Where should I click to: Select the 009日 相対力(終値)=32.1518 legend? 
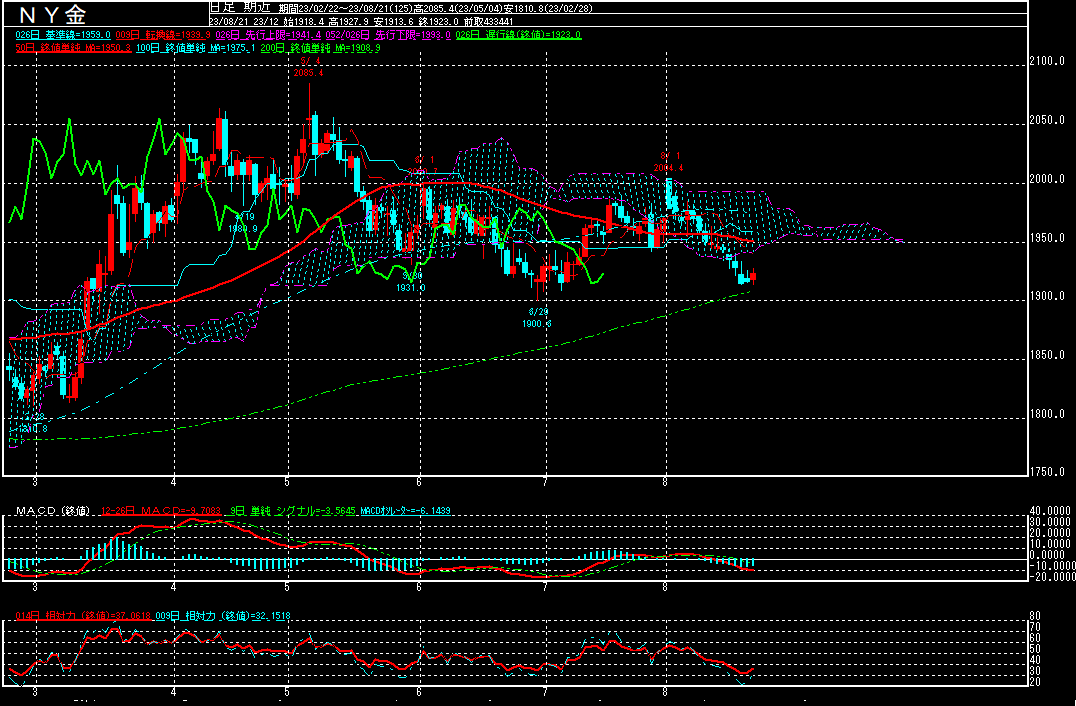222,616
